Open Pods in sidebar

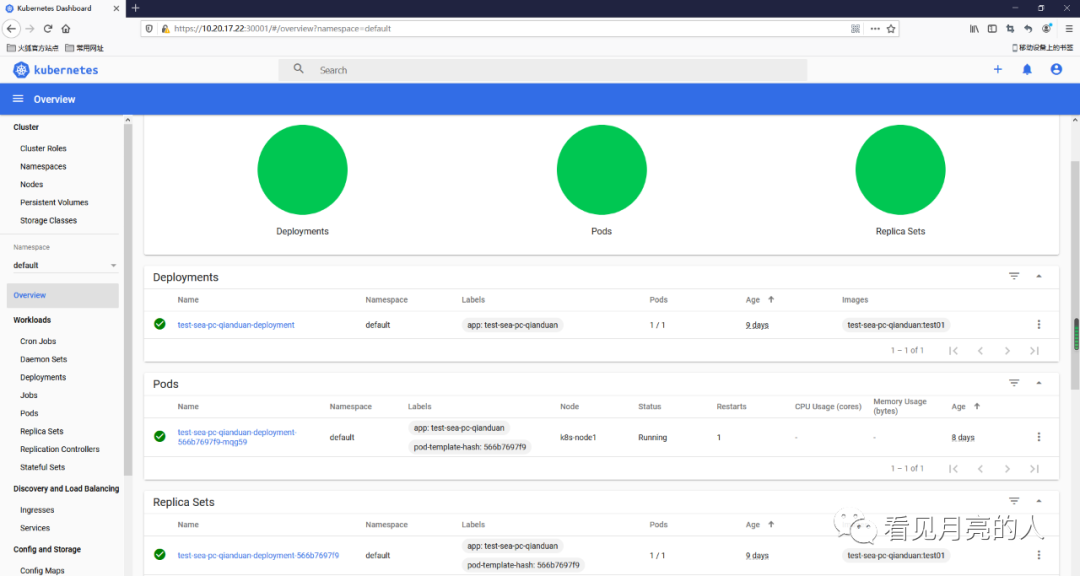pyautogui.click(x=29, y=413)
